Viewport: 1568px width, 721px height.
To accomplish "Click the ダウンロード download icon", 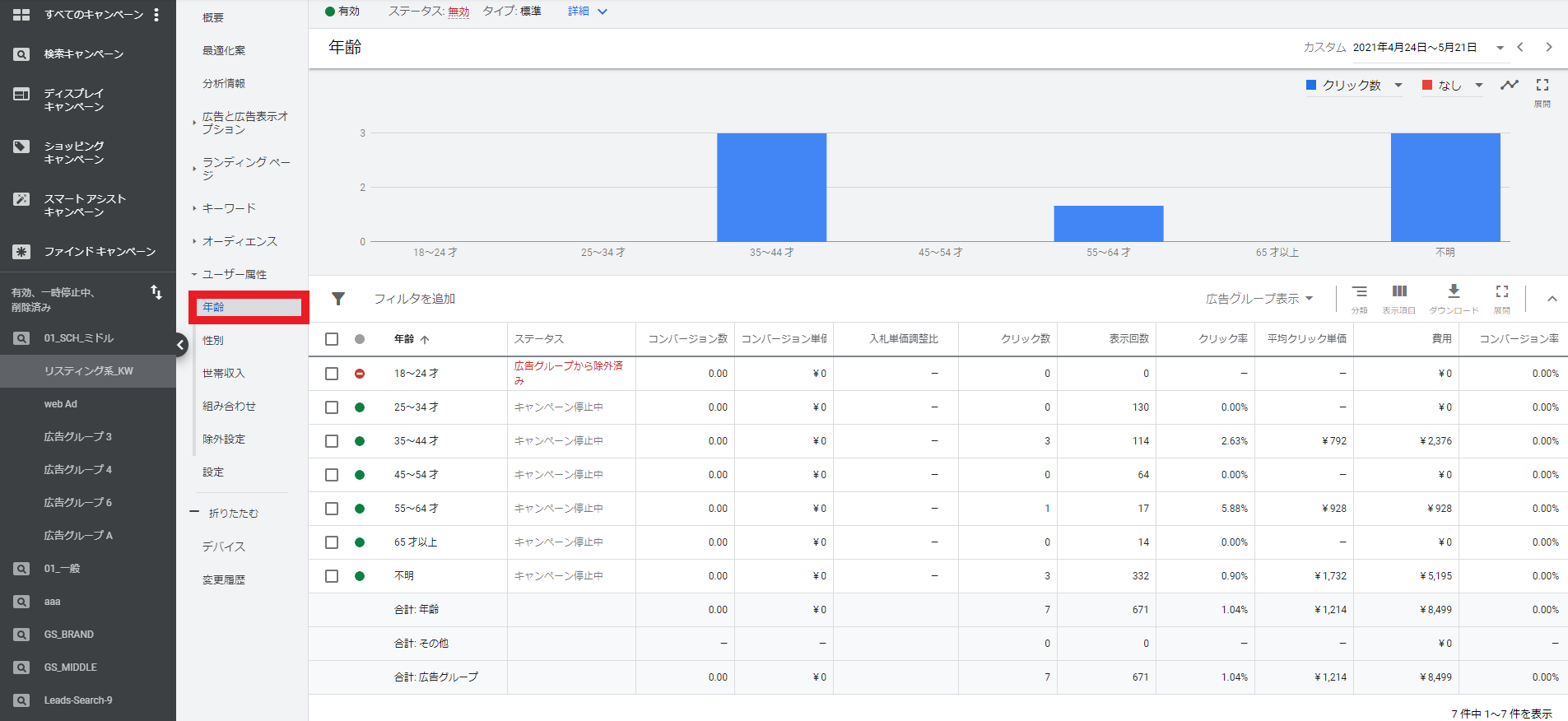I will point(1454,291).
